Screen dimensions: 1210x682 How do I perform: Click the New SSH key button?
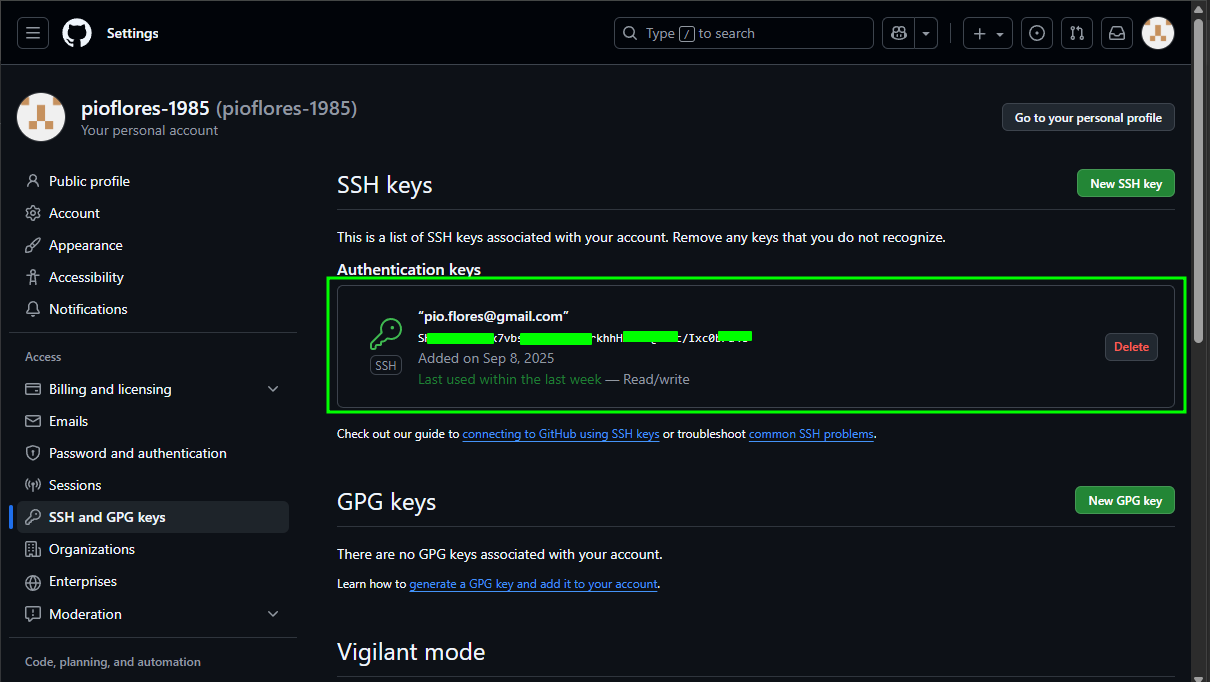click(1125, 184)
